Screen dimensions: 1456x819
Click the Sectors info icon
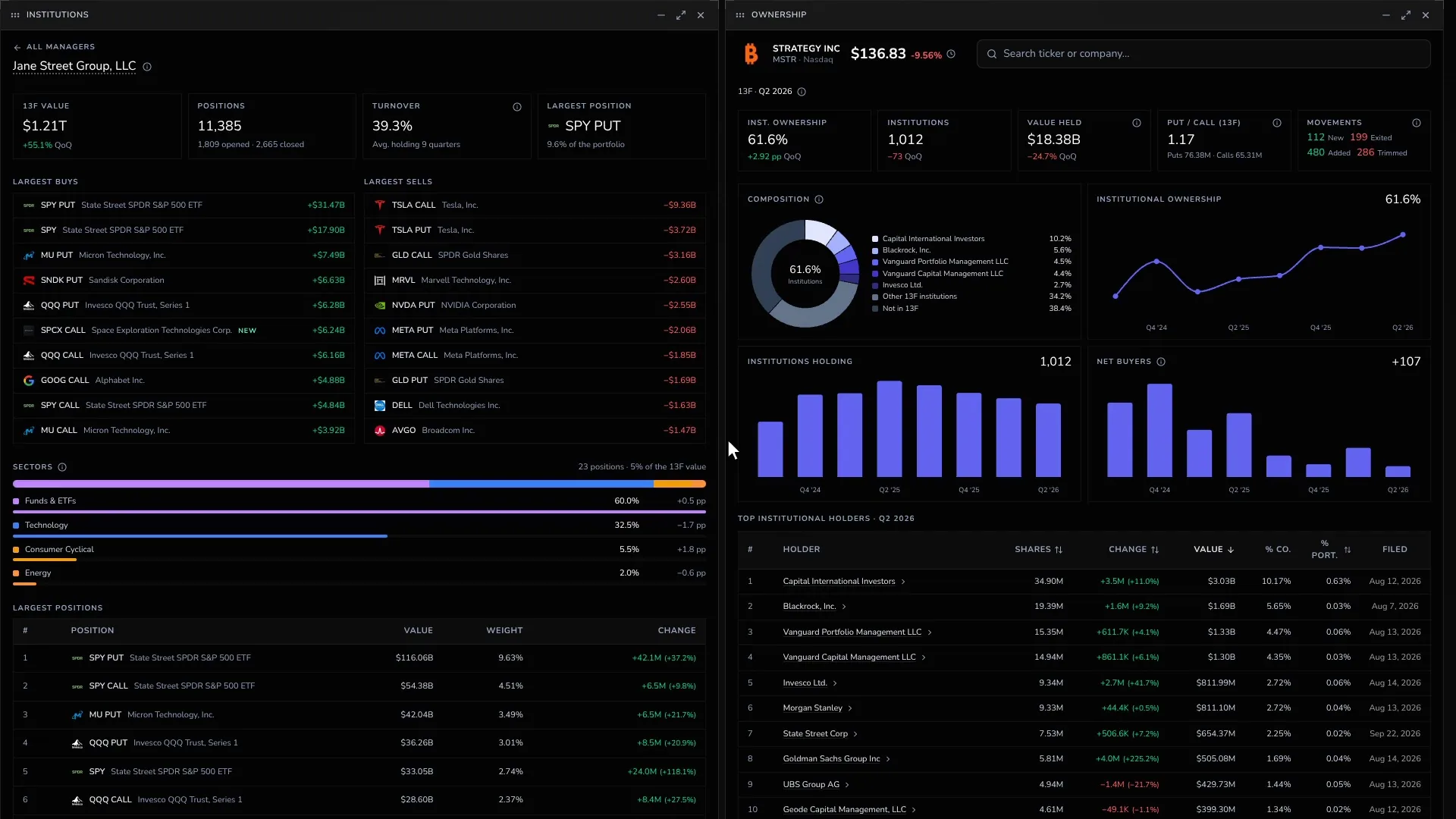(x=62, y=467)
